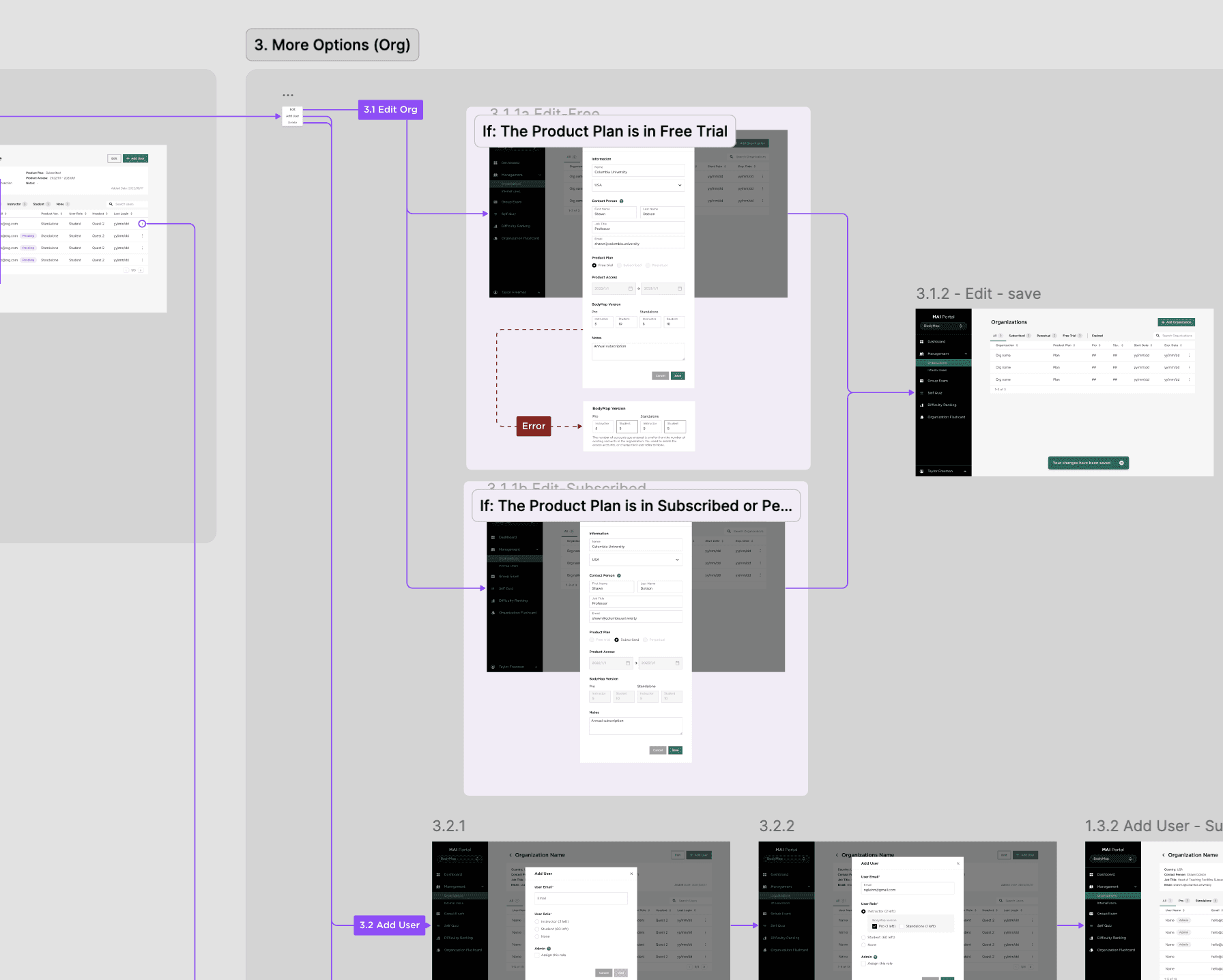Click Management icon in 3.1.2 frame
The width and height of the screenshot is (1223, 980).
921,354
